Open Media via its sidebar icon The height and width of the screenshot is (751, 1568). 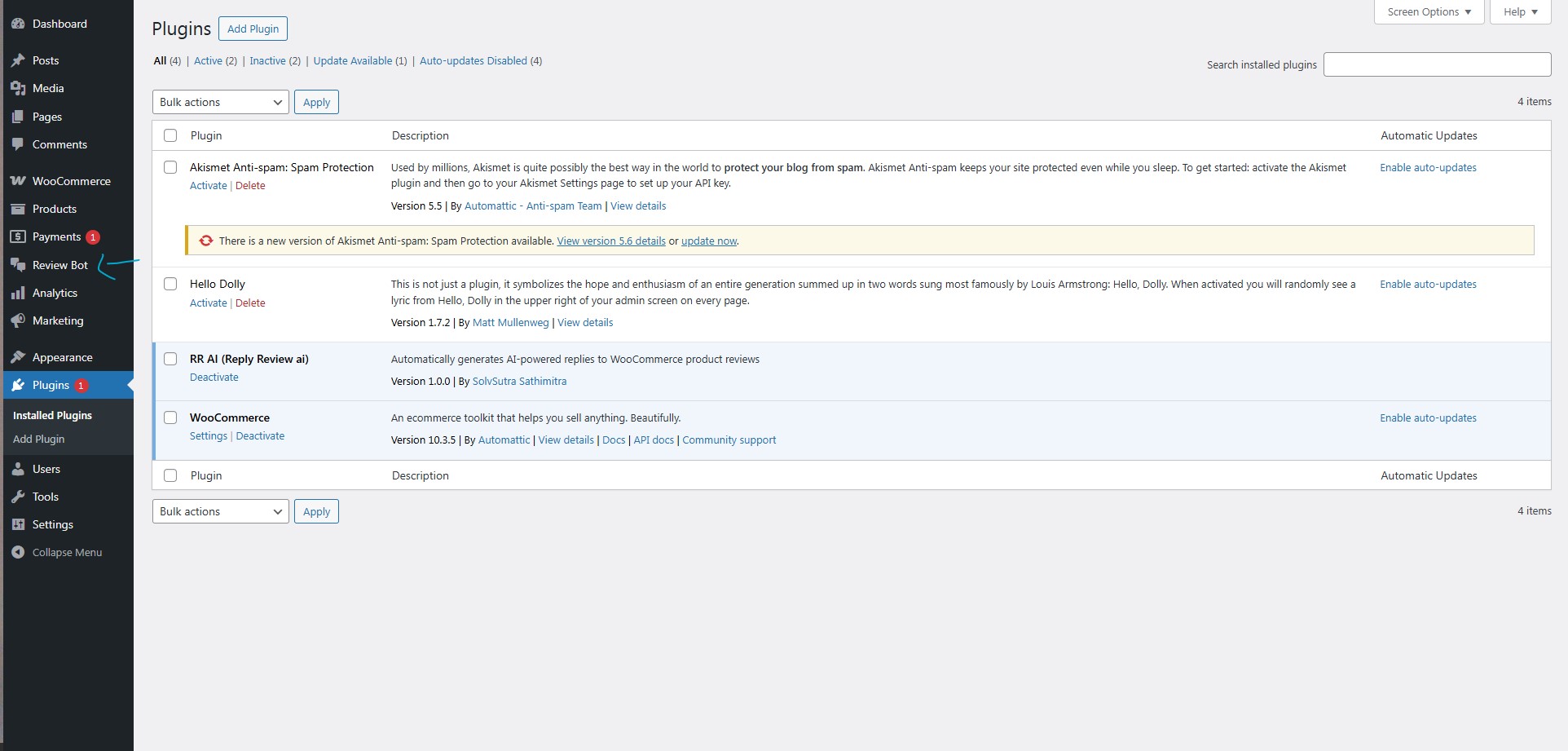coord(18,88)
